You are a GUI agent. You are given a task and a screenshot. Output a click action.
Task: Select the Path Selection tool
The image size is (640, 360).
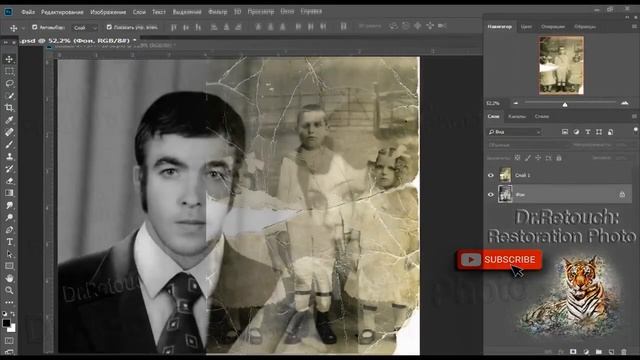[x=9, y=254]
